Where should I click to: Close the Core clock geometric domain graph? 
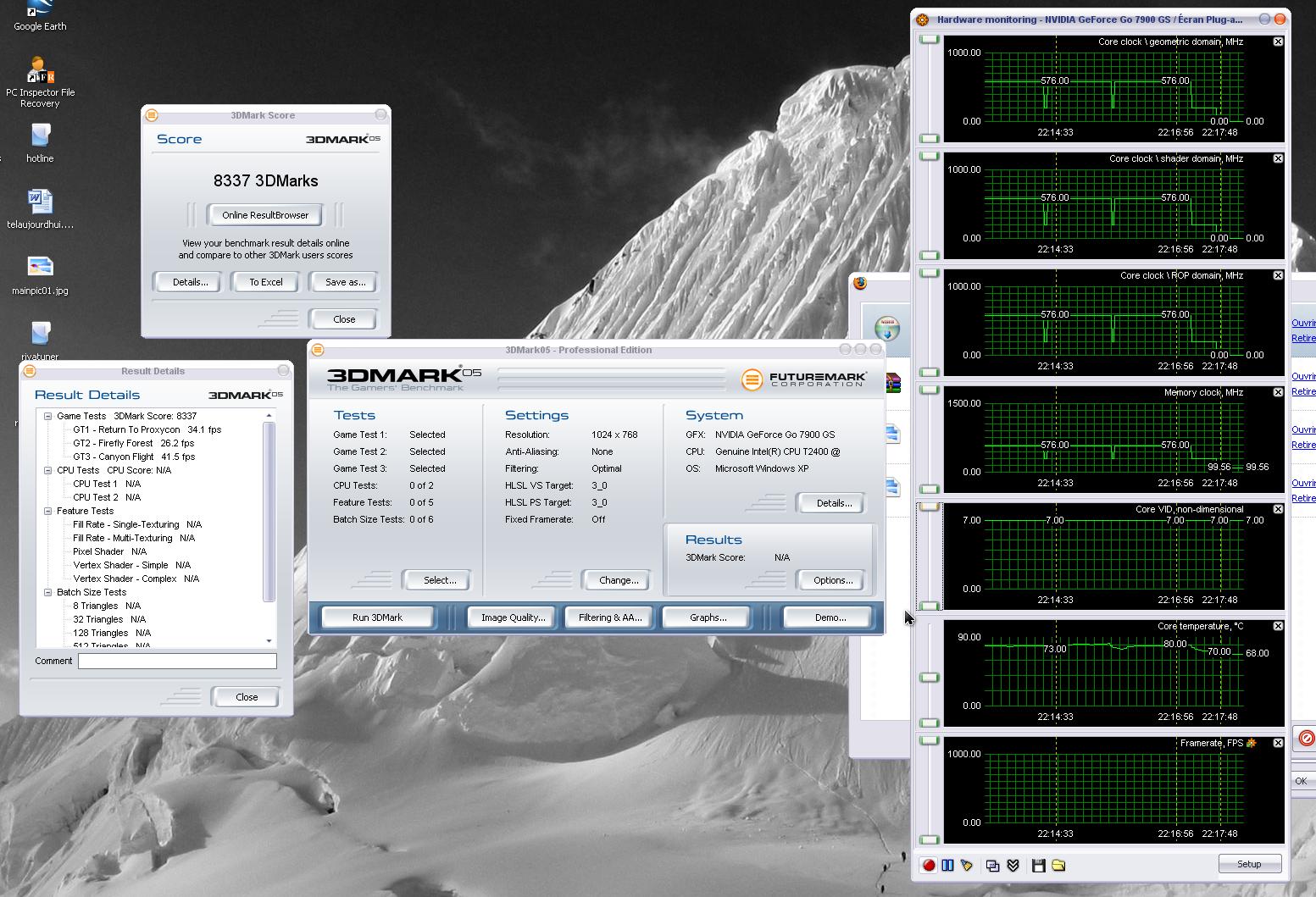click(1278, 42)
